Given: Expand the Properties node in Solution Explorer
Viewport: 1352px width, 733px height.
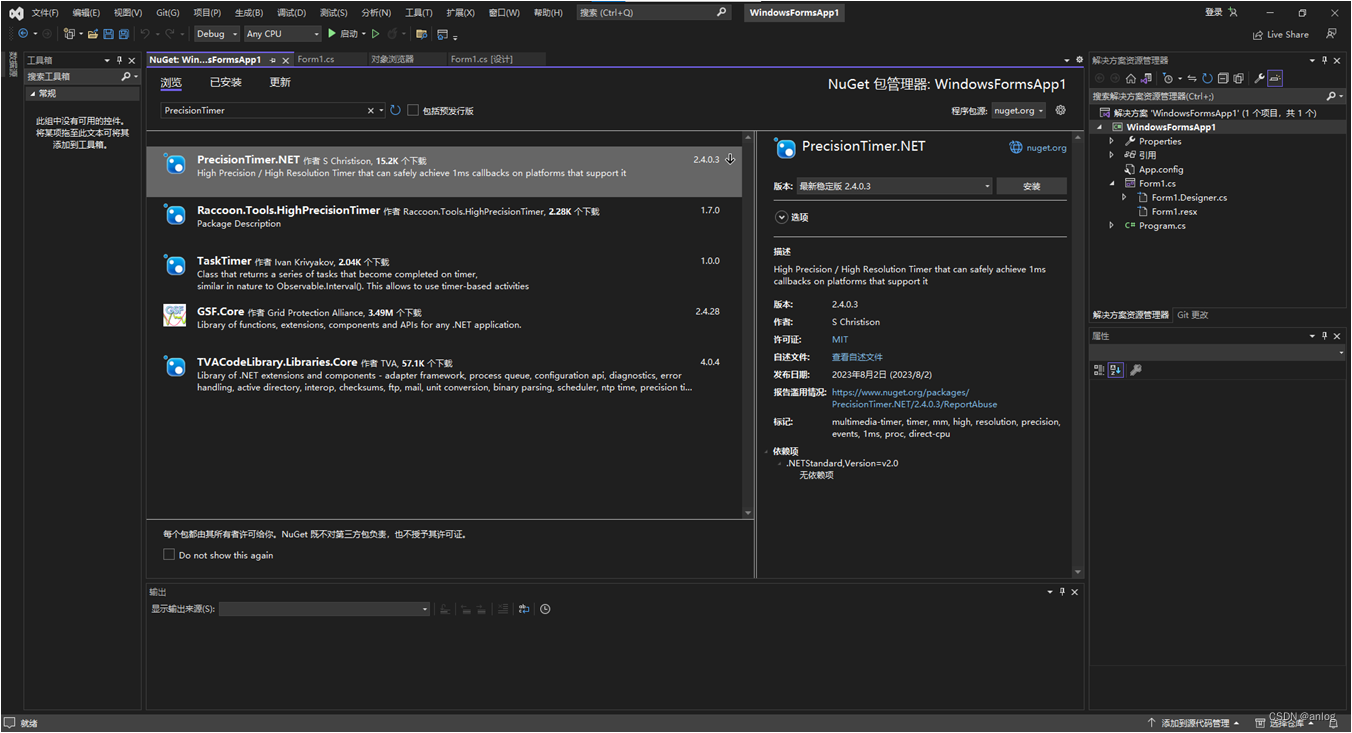Looking at the screenshot, I should pyautogui.click(x=1111, y=142).
